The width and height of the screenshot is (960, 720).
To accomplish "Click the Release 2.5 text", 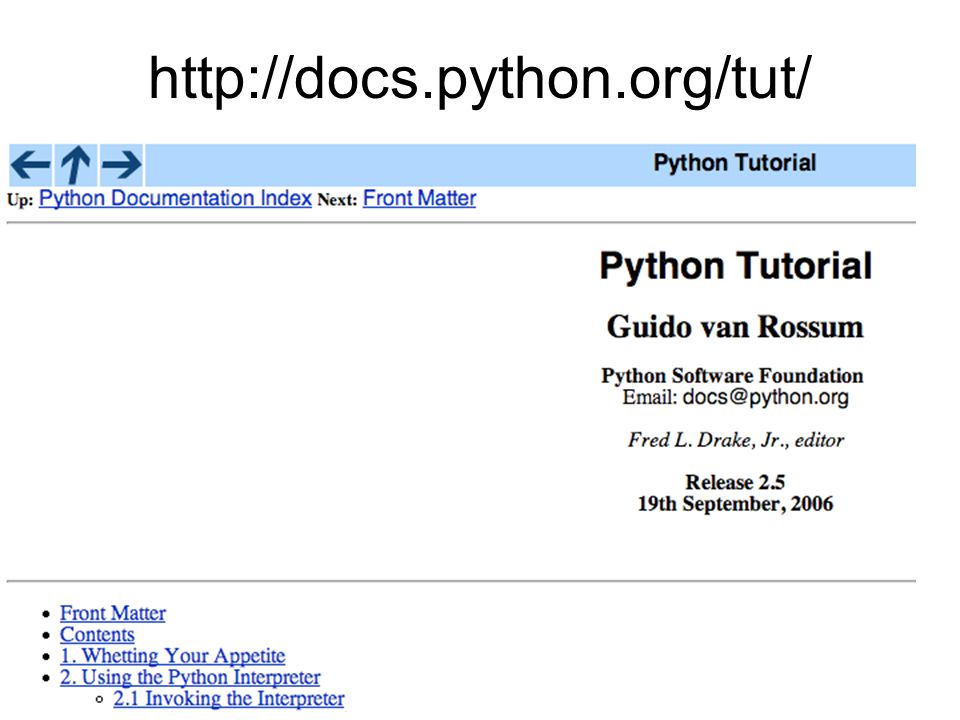I will [735, 482].
